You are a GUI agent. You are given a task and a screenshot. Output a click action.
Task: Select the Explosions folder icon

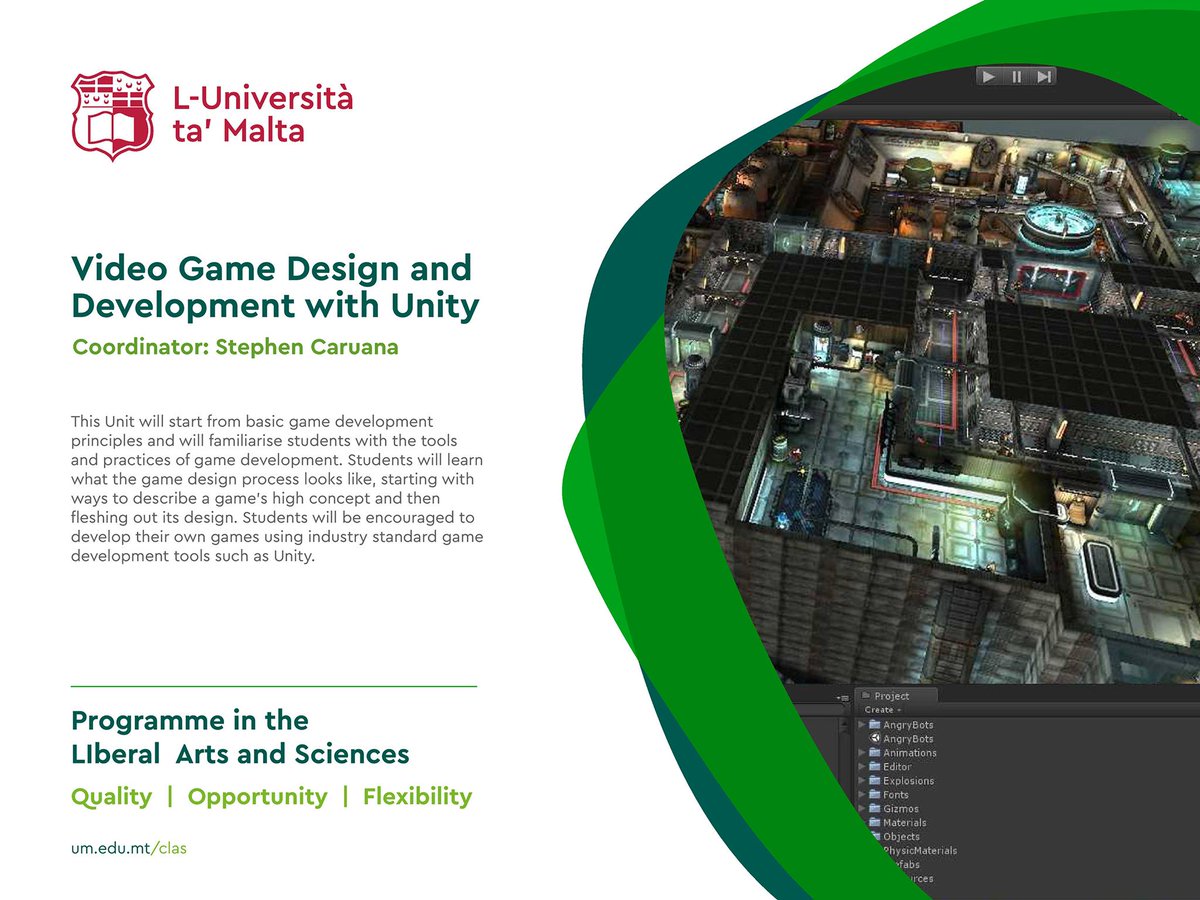click(875, 781)
